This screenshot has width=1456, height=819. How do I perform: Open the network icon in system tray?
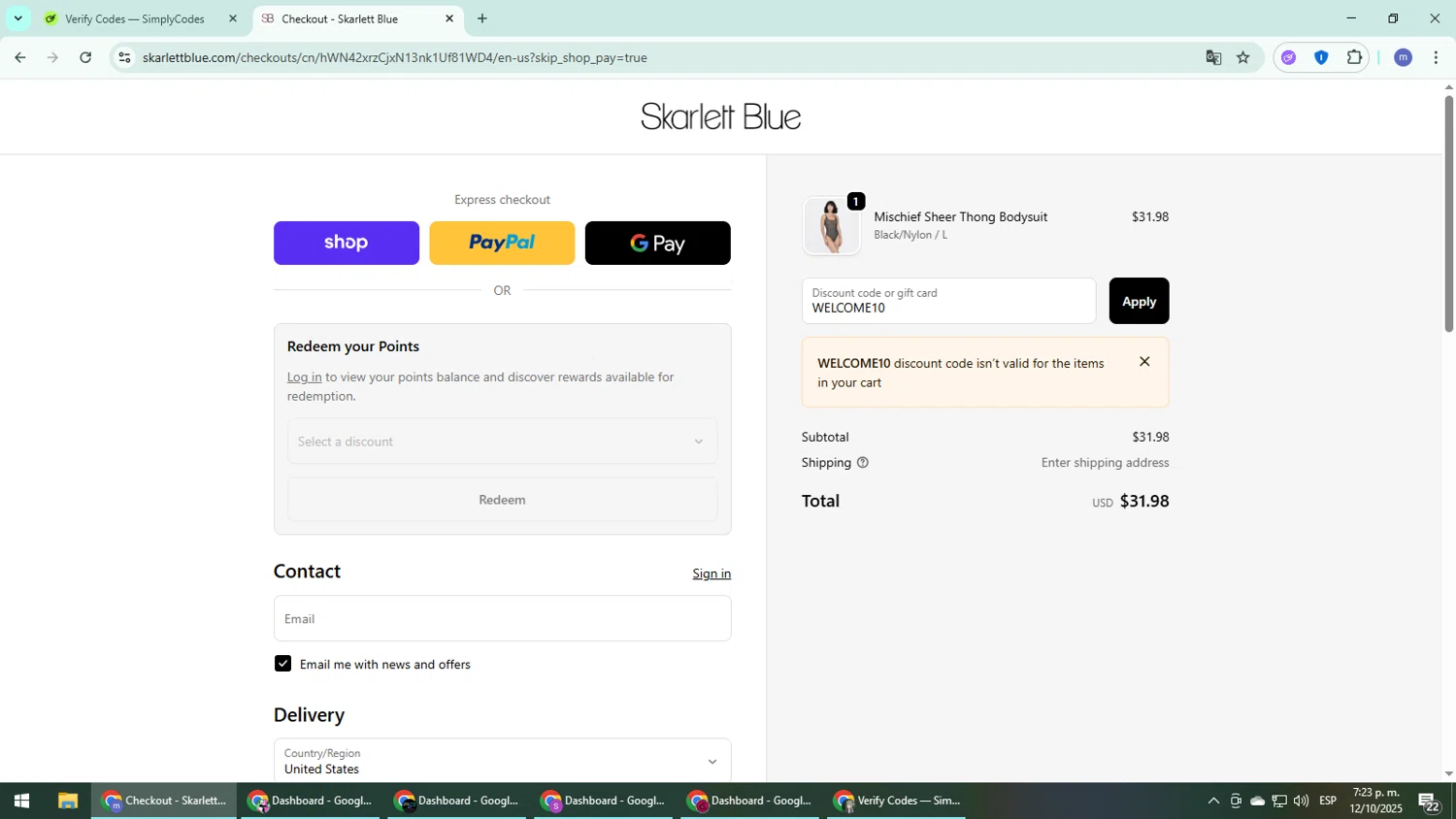click(1279, 802)
